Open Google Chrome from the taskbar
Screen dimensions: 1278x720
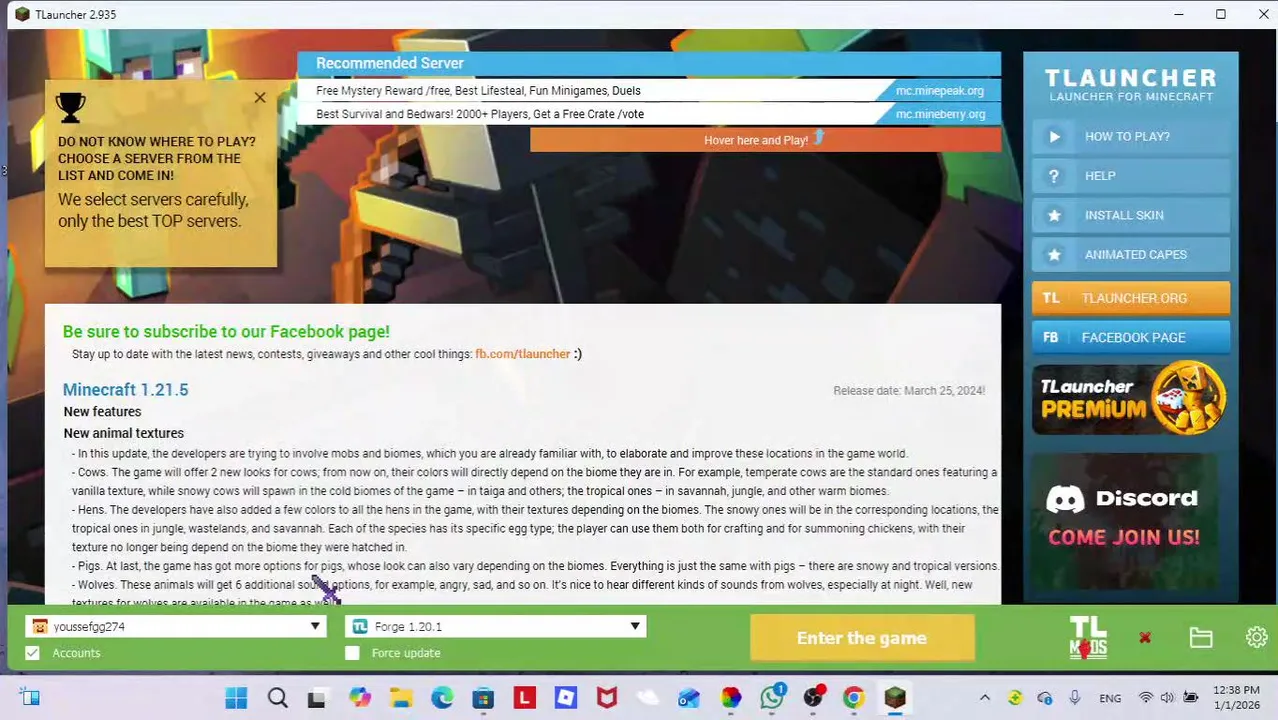click(853, 698)
